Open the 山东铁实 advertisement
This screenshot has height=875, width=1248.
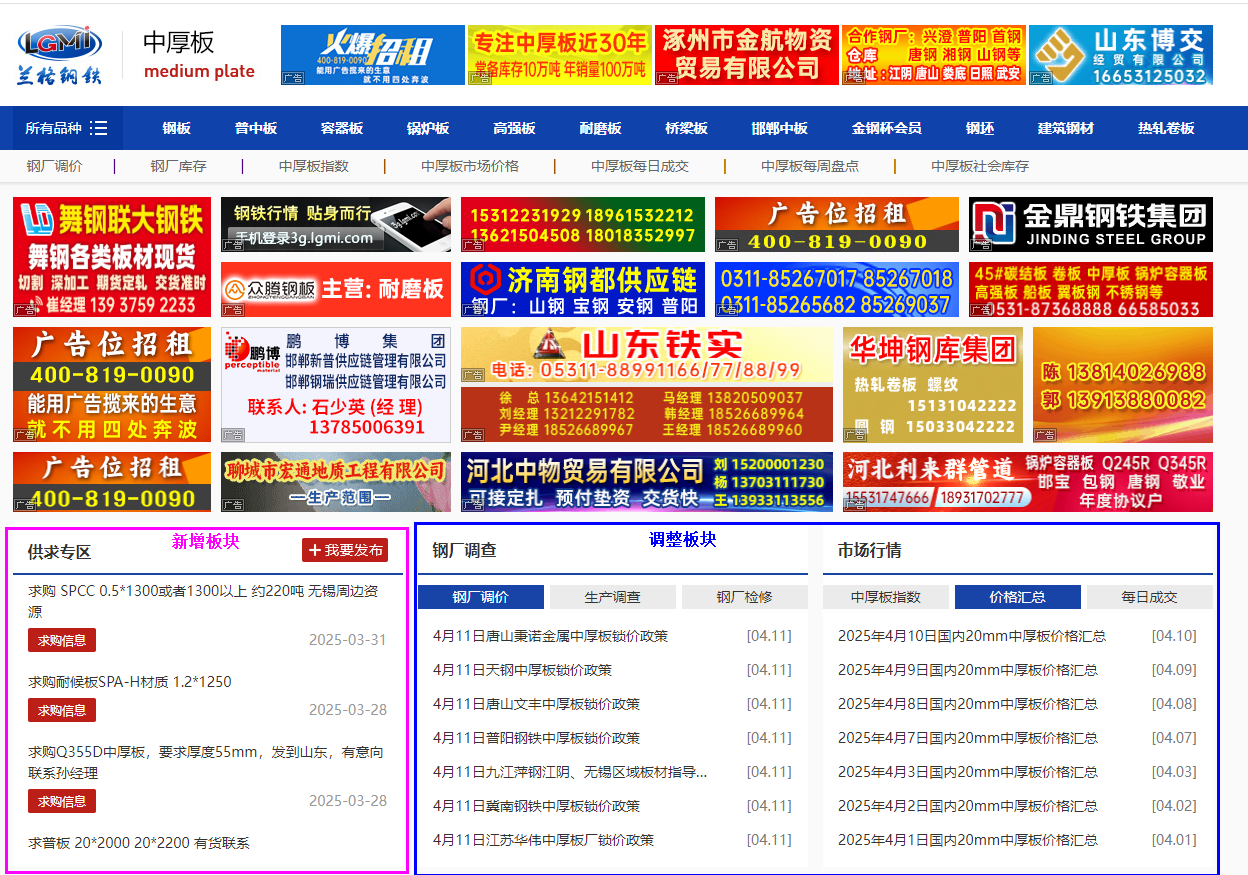tap(647, 385)
